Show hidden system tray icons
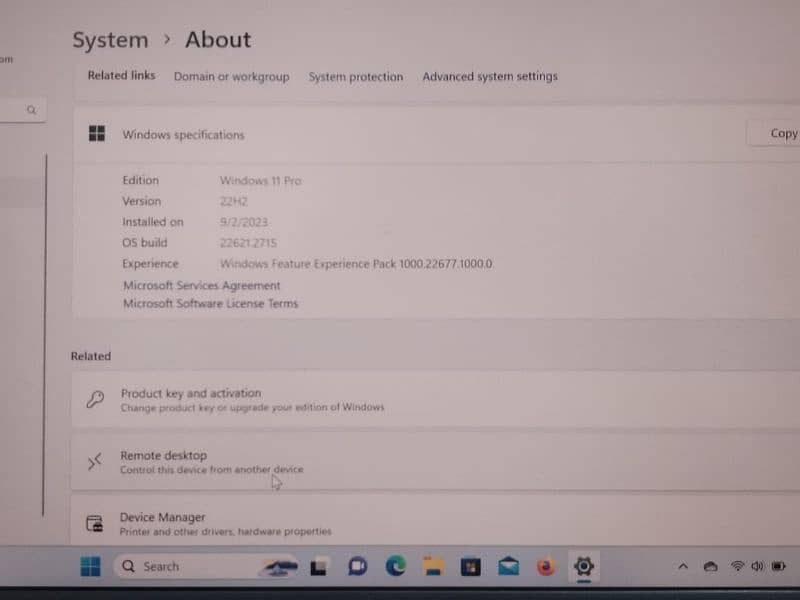800x600 pixels. 683,567
